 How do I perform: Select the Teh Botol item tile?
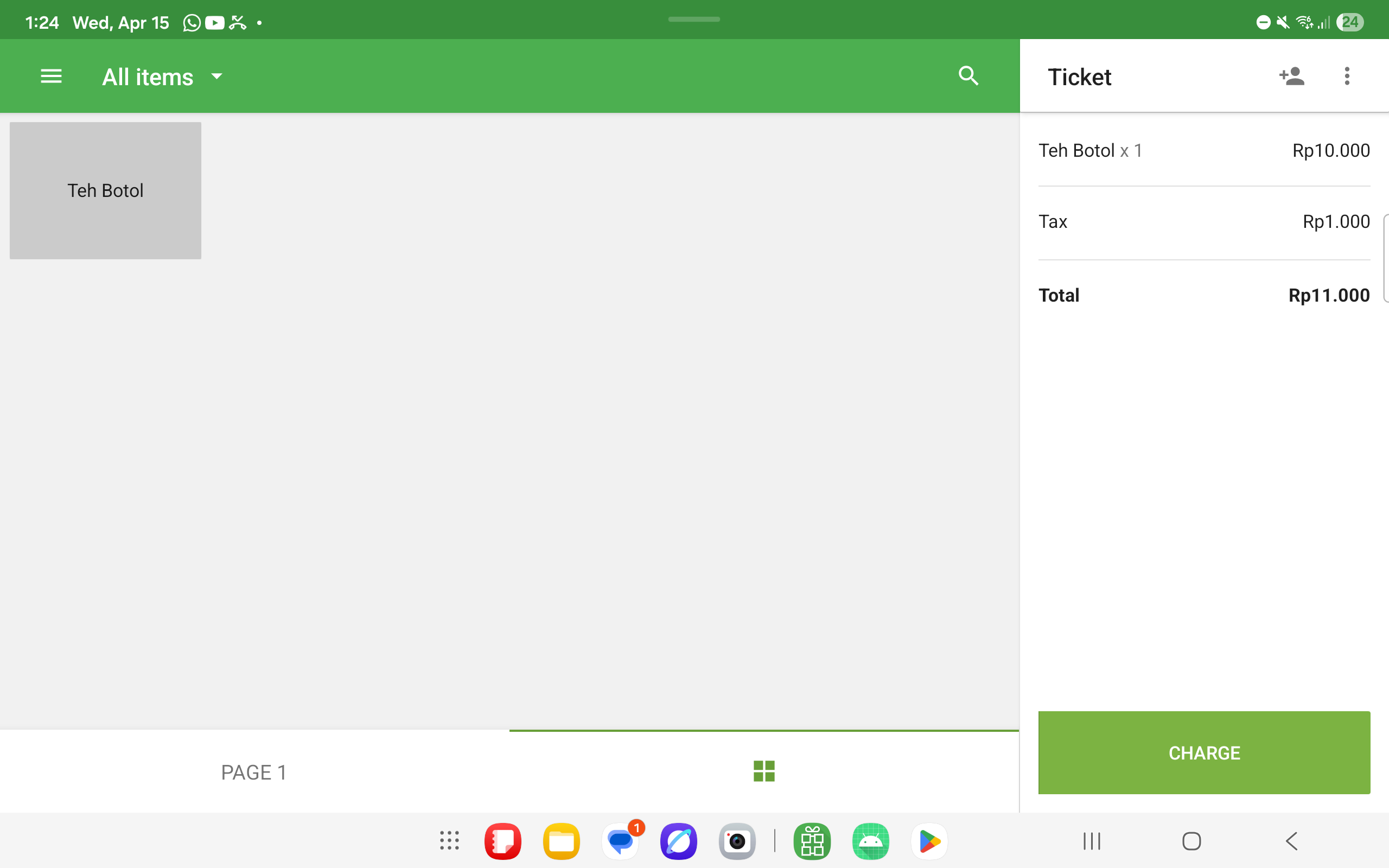tap(105, 190)
